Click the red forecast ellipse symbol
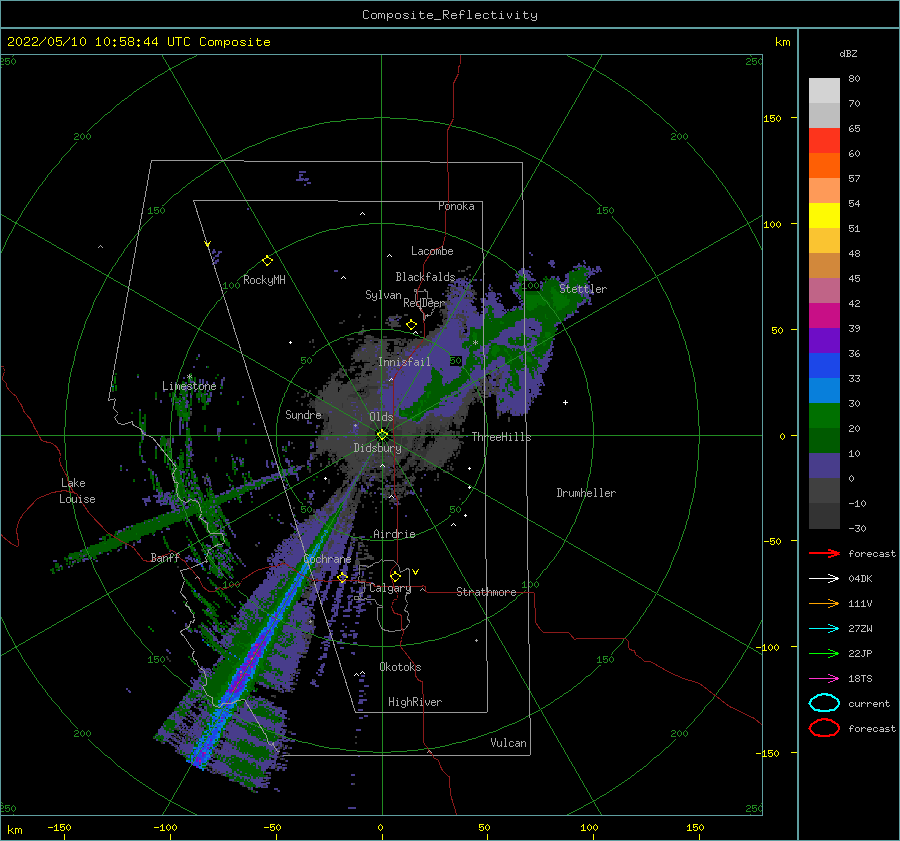The height and width of the screenshot is (841, 900). pyautogui.click(x=824, y=728)
